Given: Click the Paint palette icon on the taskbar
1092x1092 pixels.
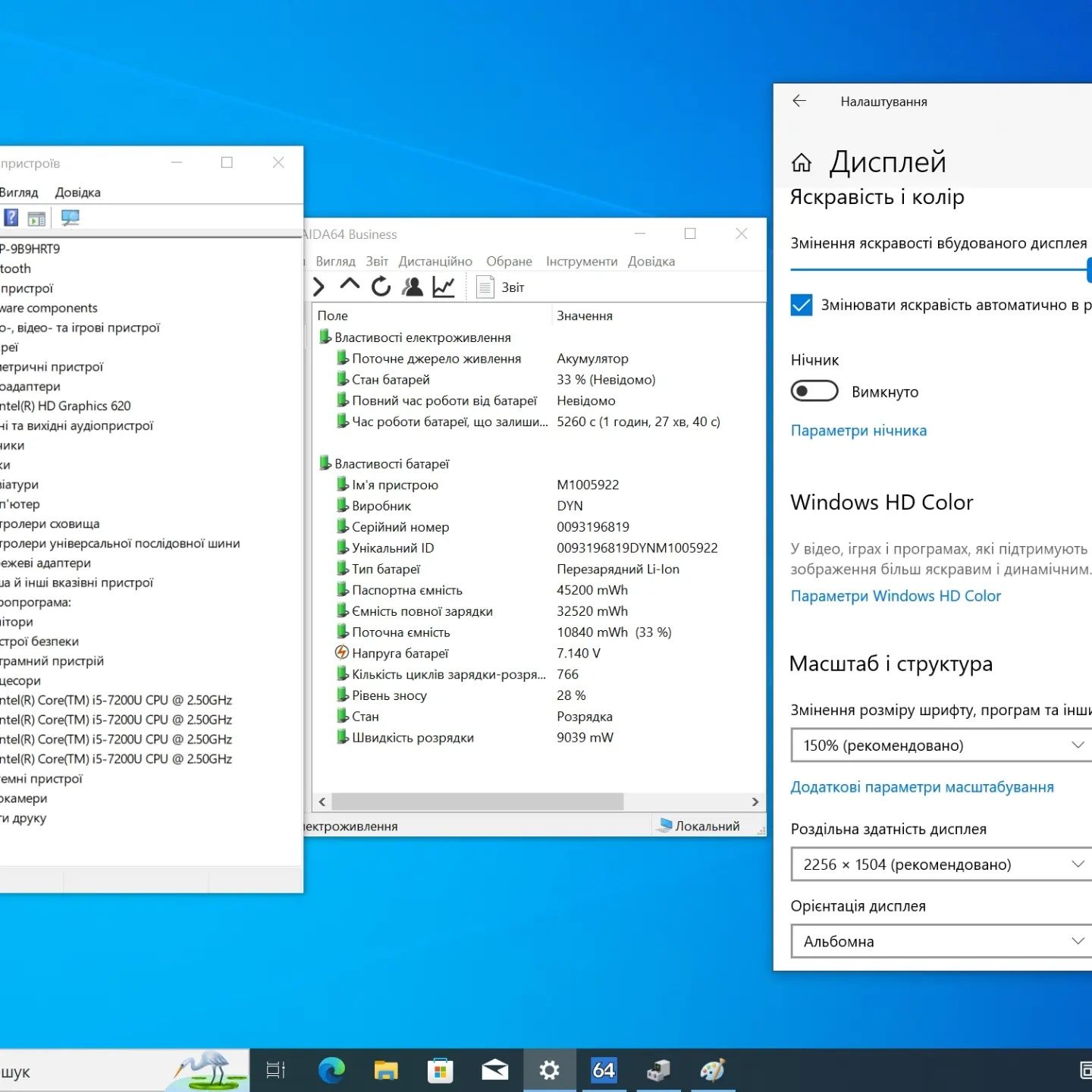Looking at the screenshot, I should [x=713, y=1070].
